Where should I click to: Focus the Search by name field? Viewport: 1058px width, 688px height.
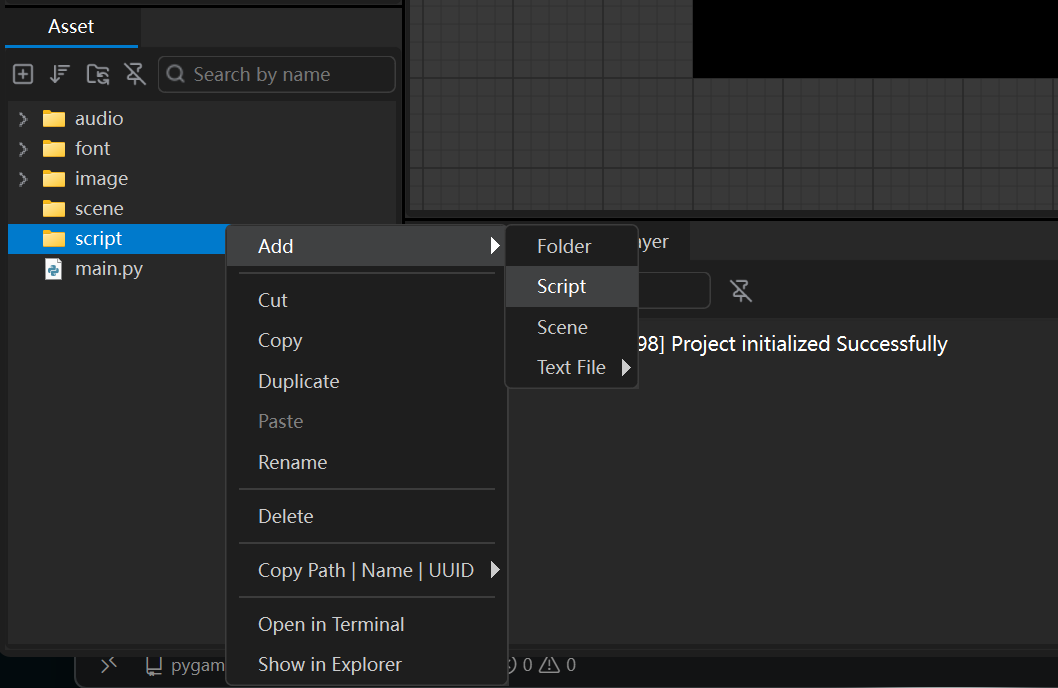point(277,74)
